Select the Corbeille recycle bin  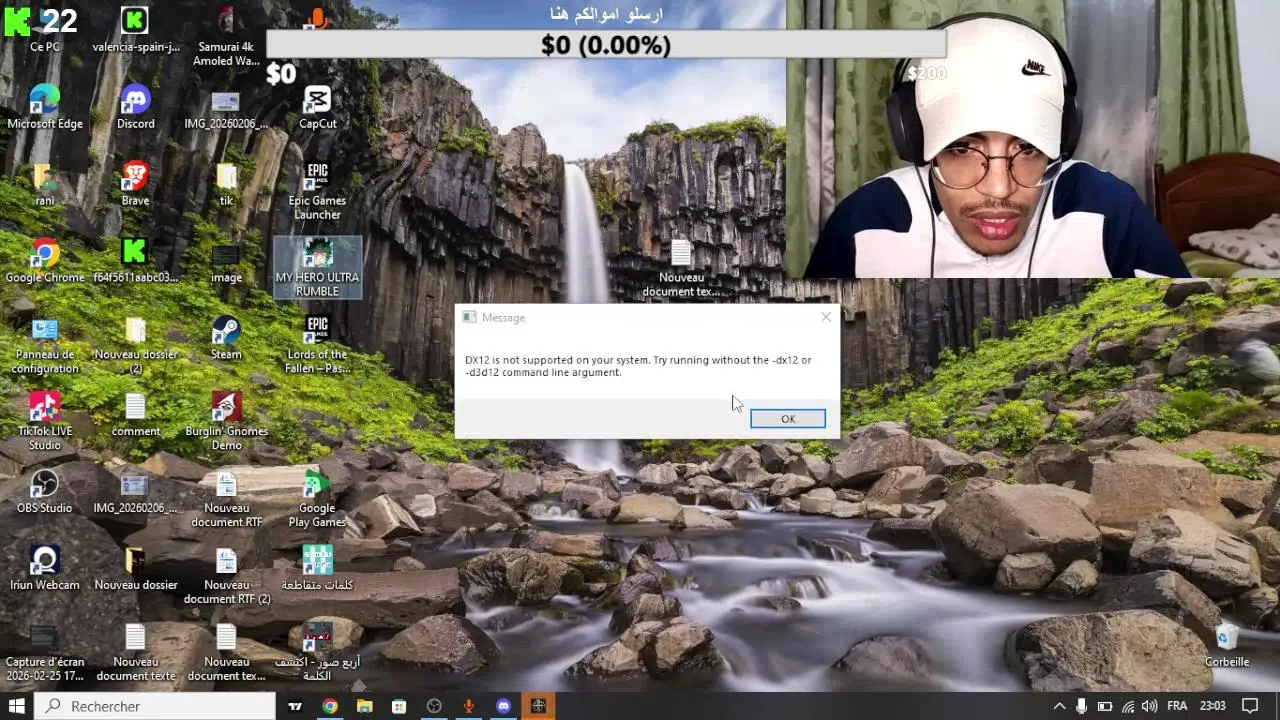click(x=1227, y=646)
